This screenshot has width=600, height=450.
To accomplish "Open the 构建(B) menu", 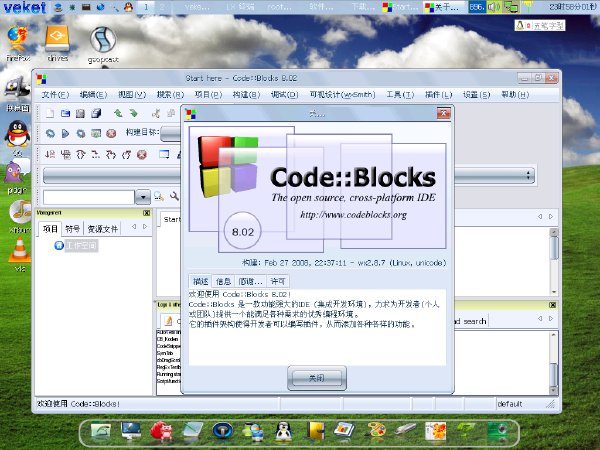I will (x=246, y=95).
